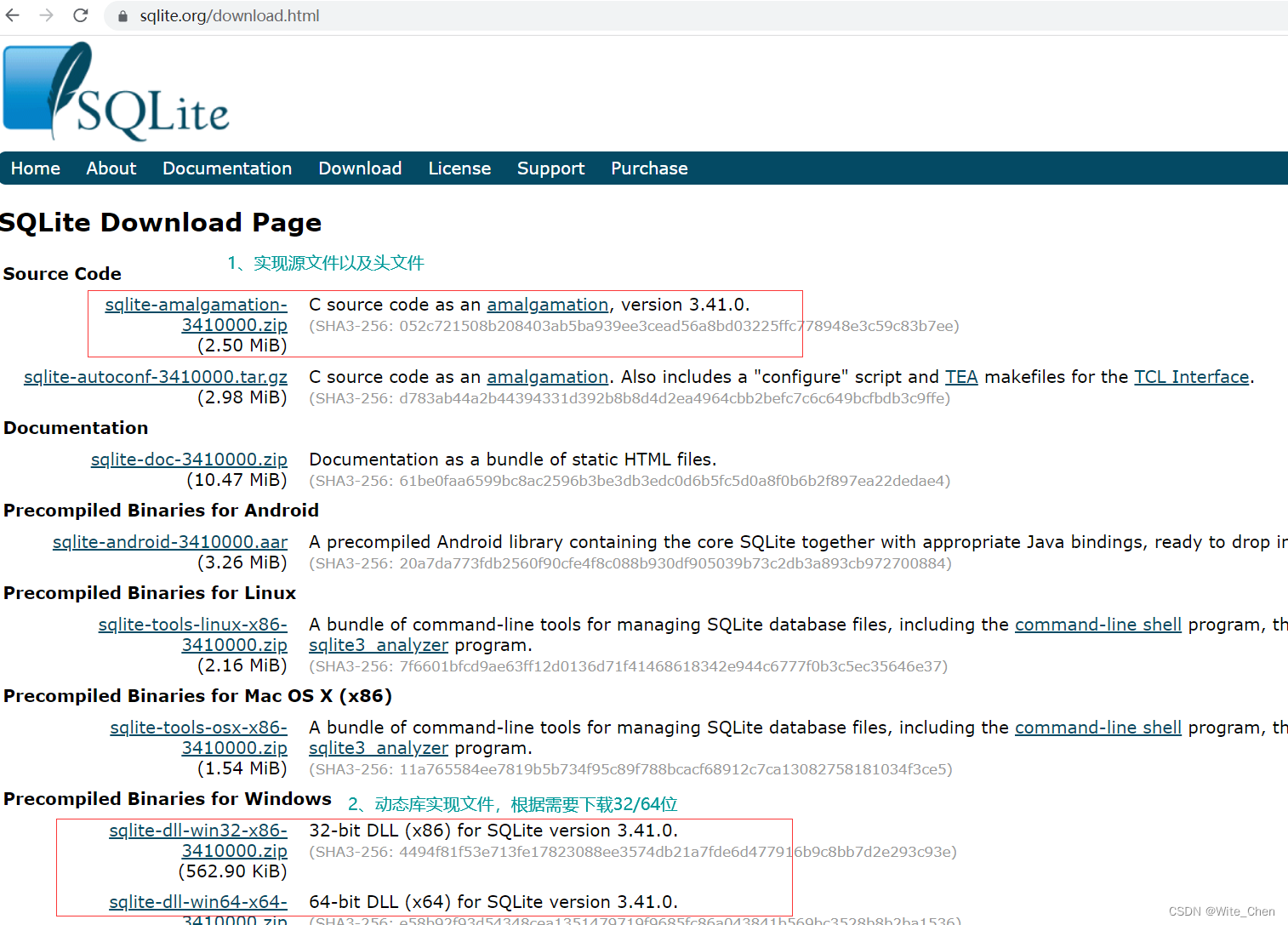Open the Purchase page
Image resolution: width=1288 pixels, height=925 pixels.
click(x=648, y=168)
